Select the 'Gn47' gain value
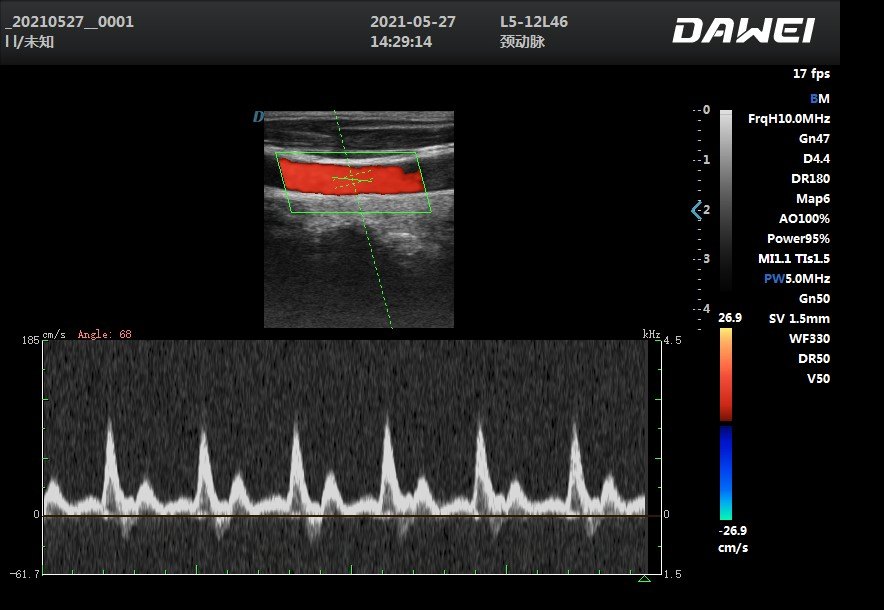884x610 pixels. point(814,139)
